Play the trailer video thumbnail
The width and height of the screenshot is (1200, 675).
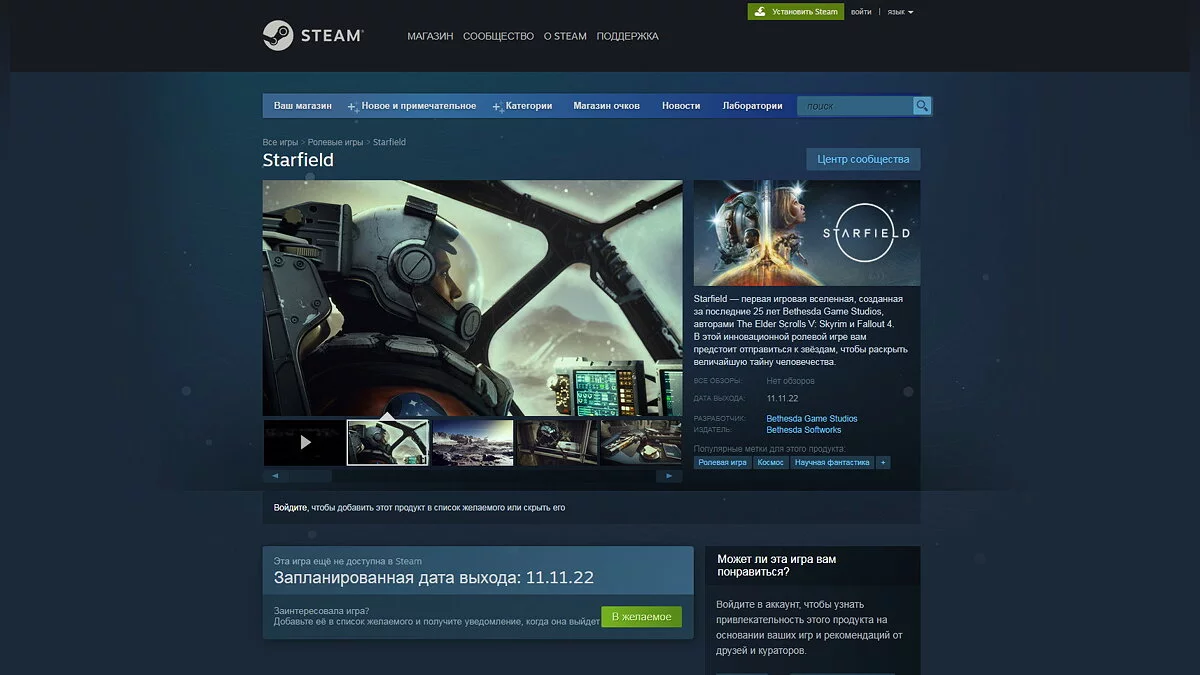[x=304, y=442]
